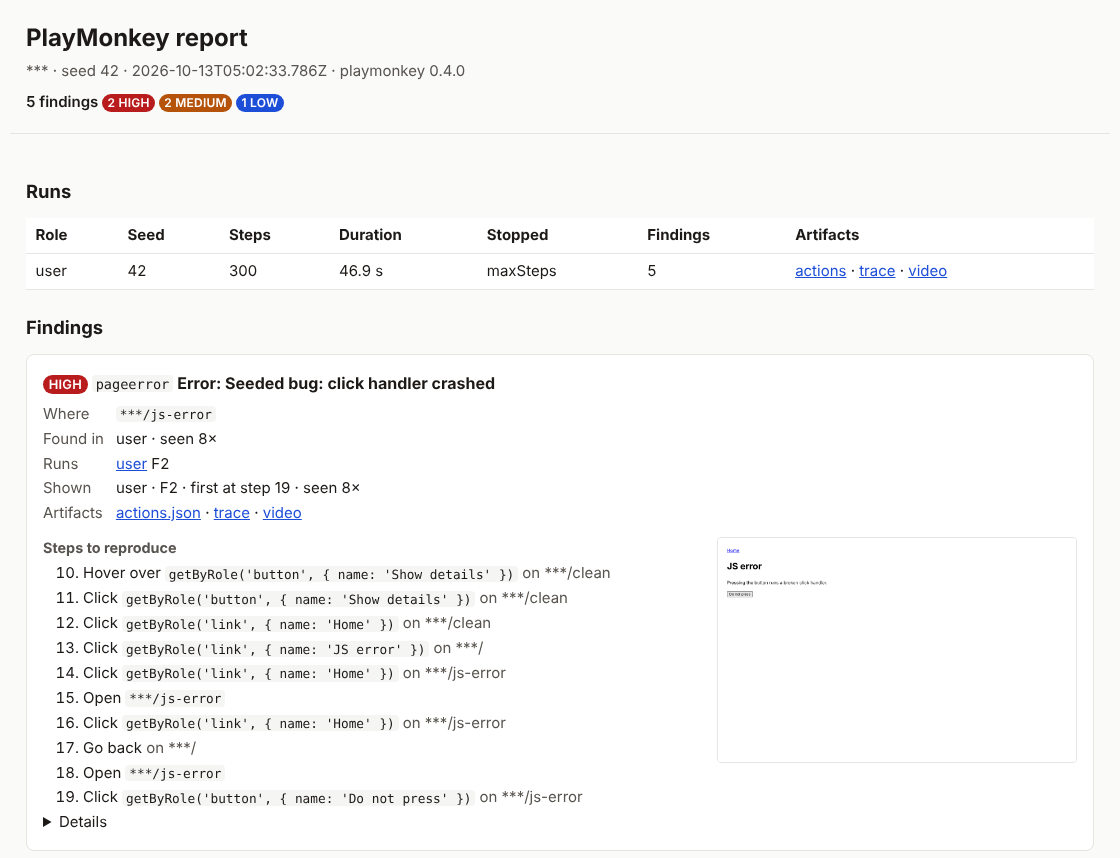Viewport: 1120px width, 858px height.
Task: Open the video link beside actions.json
Action: tap(282, 513)
